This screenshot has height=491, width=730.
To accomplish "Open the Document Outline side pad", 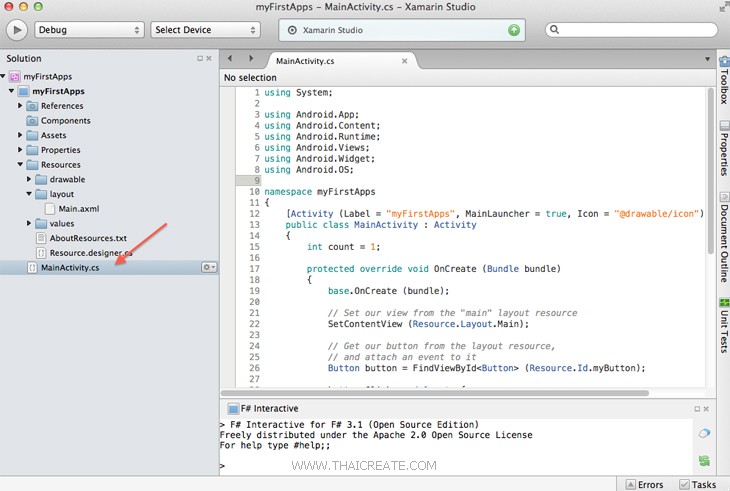I will [x=724, y=237].
